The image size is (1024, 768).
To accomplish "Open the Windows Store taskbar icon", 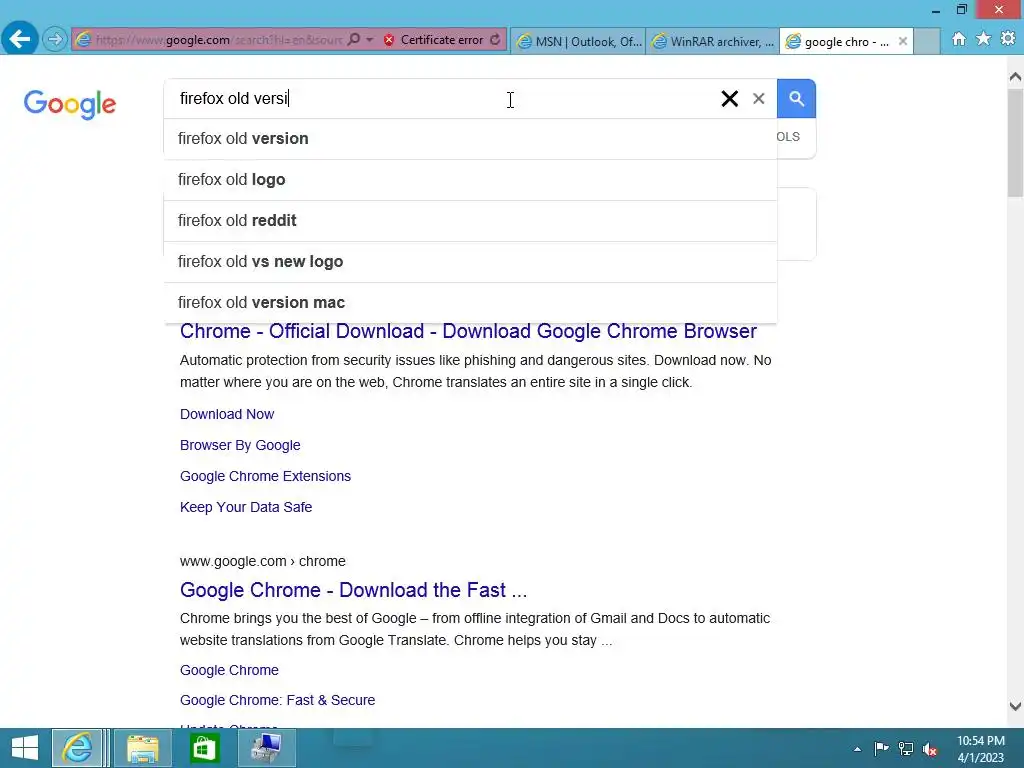I will tap(203, 748).
